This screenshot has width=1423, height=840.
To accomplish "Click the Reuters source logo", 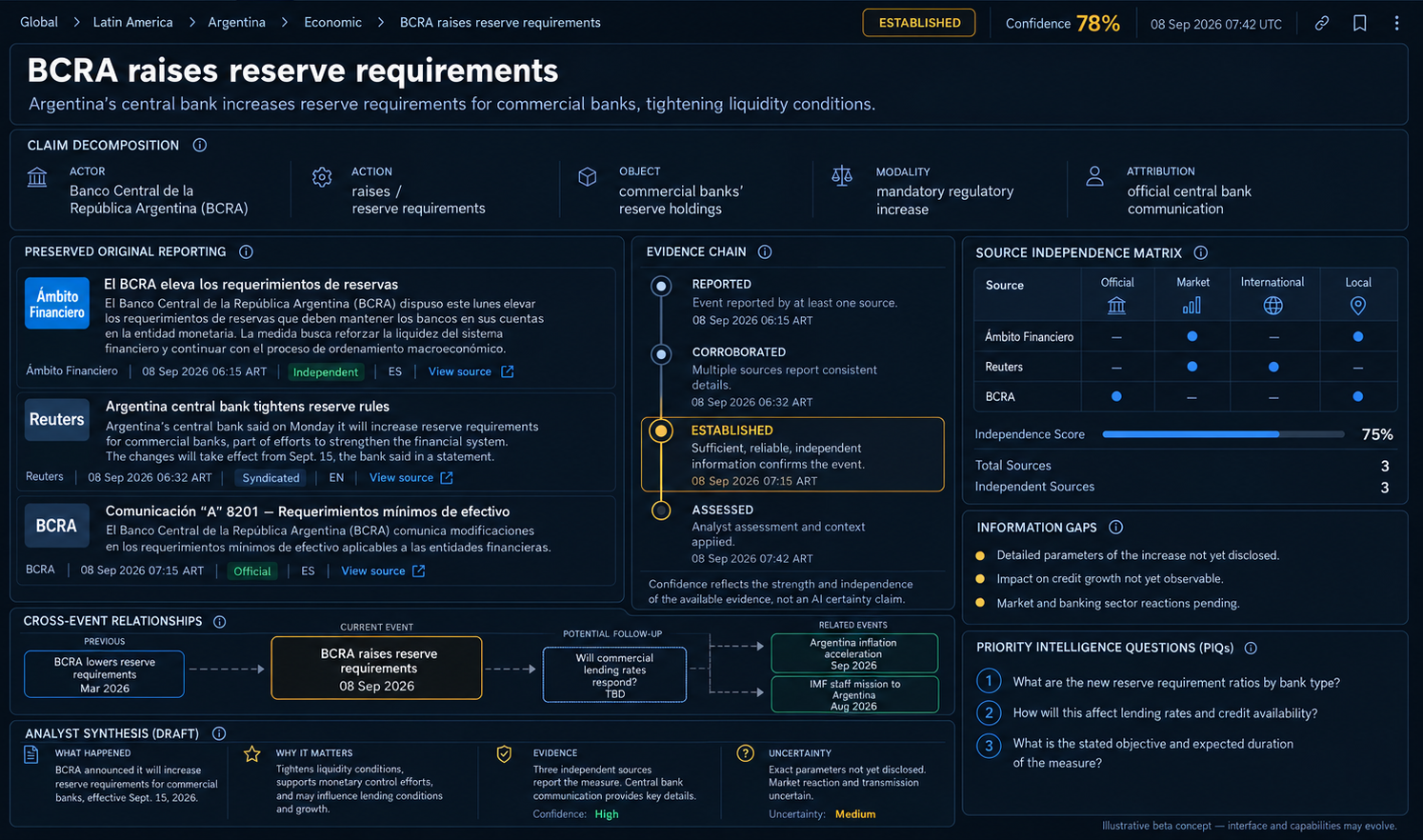I will click(x=57, y=420).
